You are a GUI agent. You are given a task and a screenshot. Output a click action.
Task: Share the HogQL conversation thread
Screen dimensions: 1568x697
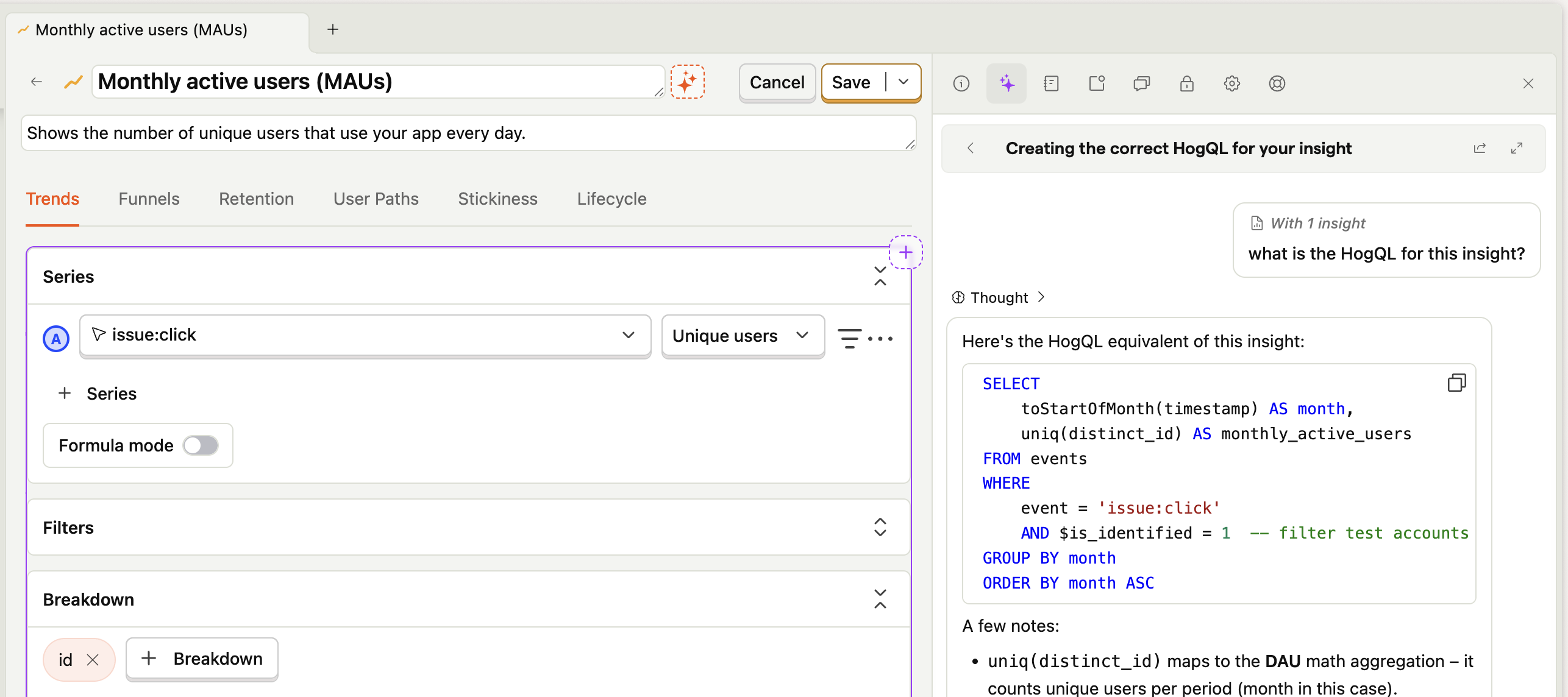1480,148
